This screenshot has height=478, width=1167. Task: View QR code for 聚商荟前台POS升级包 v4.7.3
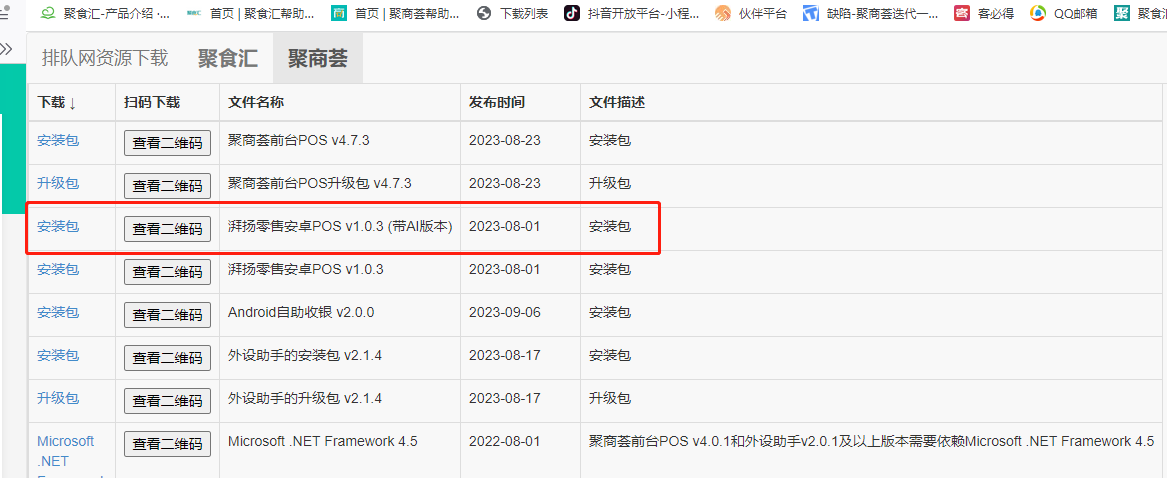[167, 186]
